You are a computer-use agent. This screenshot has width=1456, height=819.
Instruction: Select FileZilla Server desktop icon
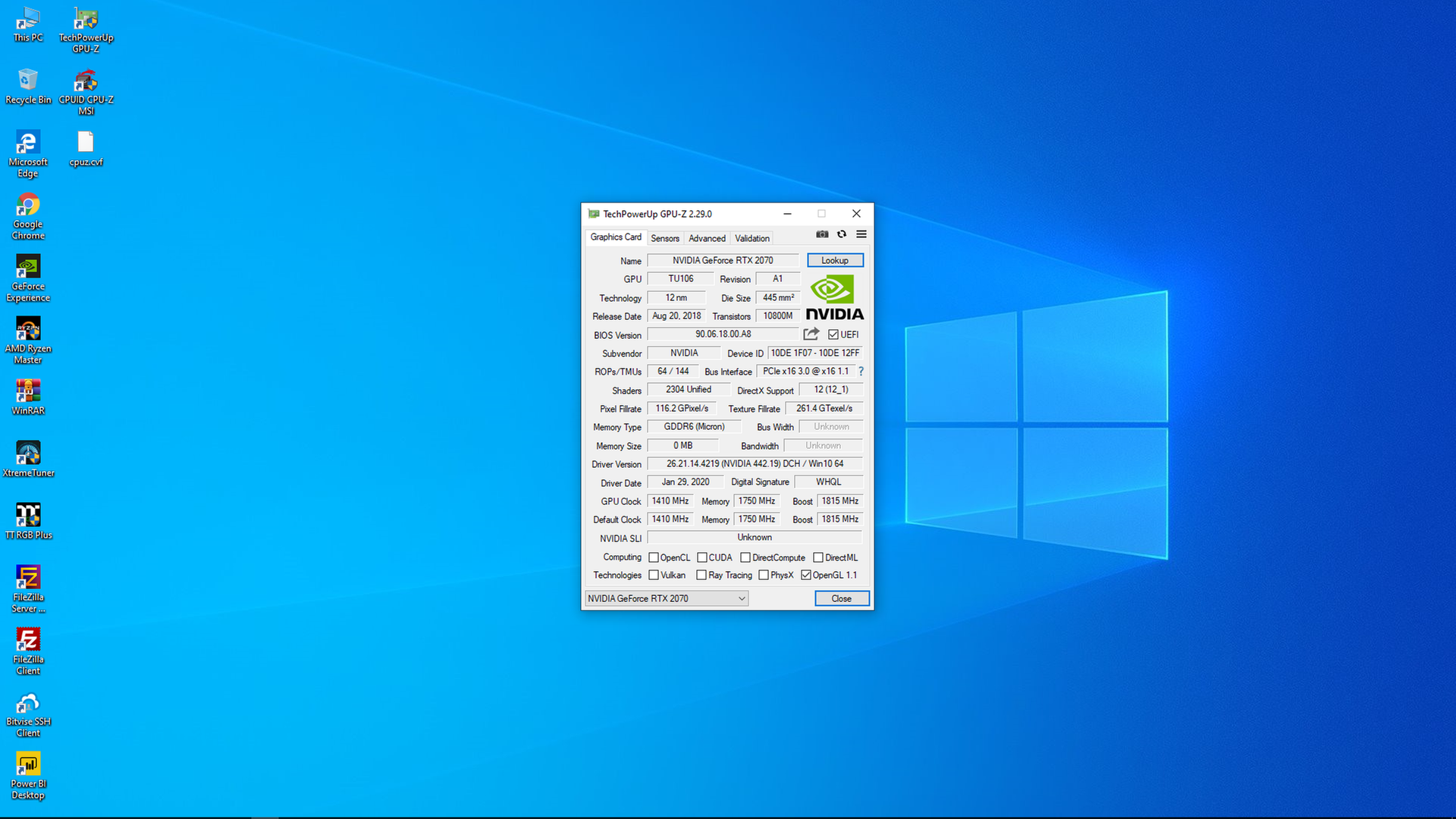(28, 590)
